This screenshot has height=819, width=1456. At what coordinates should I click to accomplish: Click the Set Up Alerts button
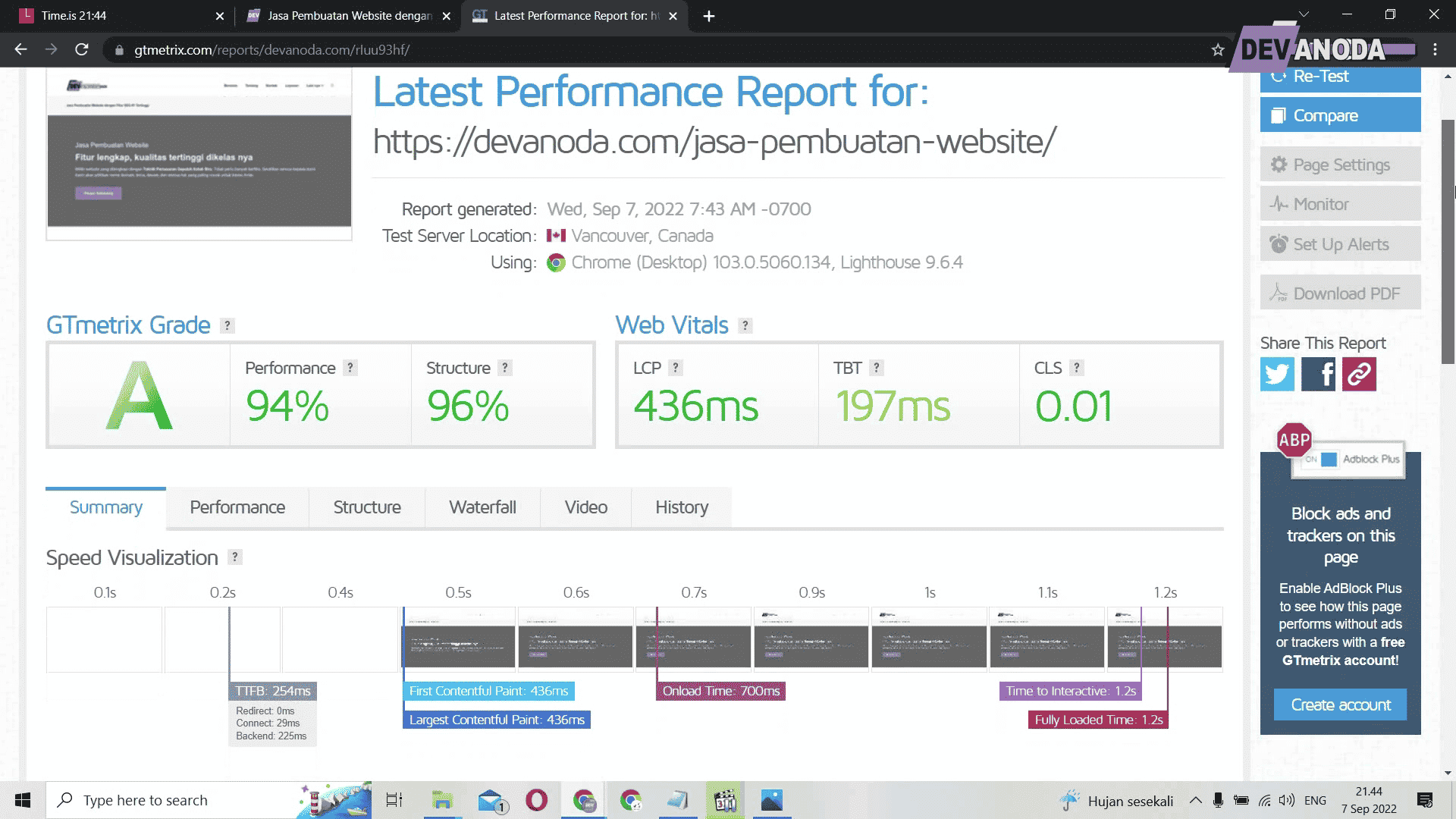[1340, 244]
